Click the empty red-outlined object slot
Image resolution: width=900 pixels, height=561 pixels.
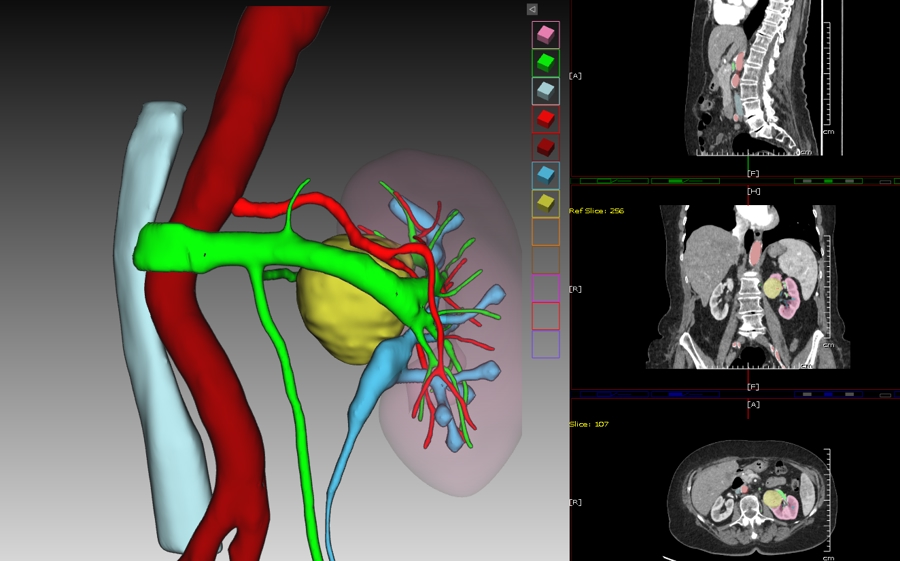point(545,316)
